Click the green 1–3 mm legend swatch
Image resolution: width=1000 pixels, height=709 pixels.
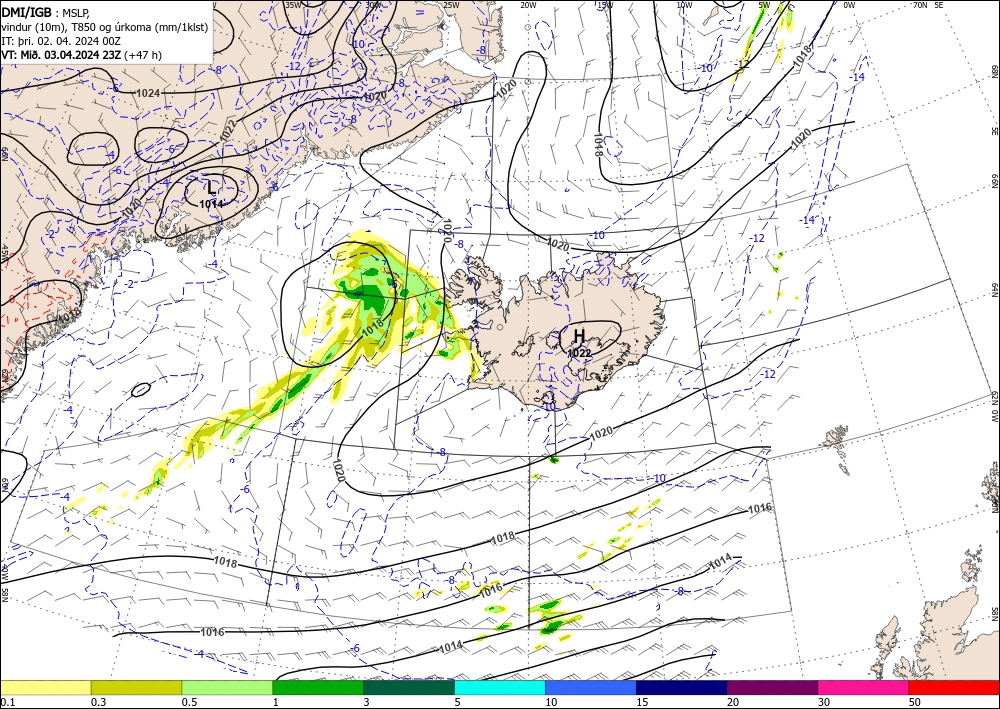pyautogui.click(x=318, y=687)
